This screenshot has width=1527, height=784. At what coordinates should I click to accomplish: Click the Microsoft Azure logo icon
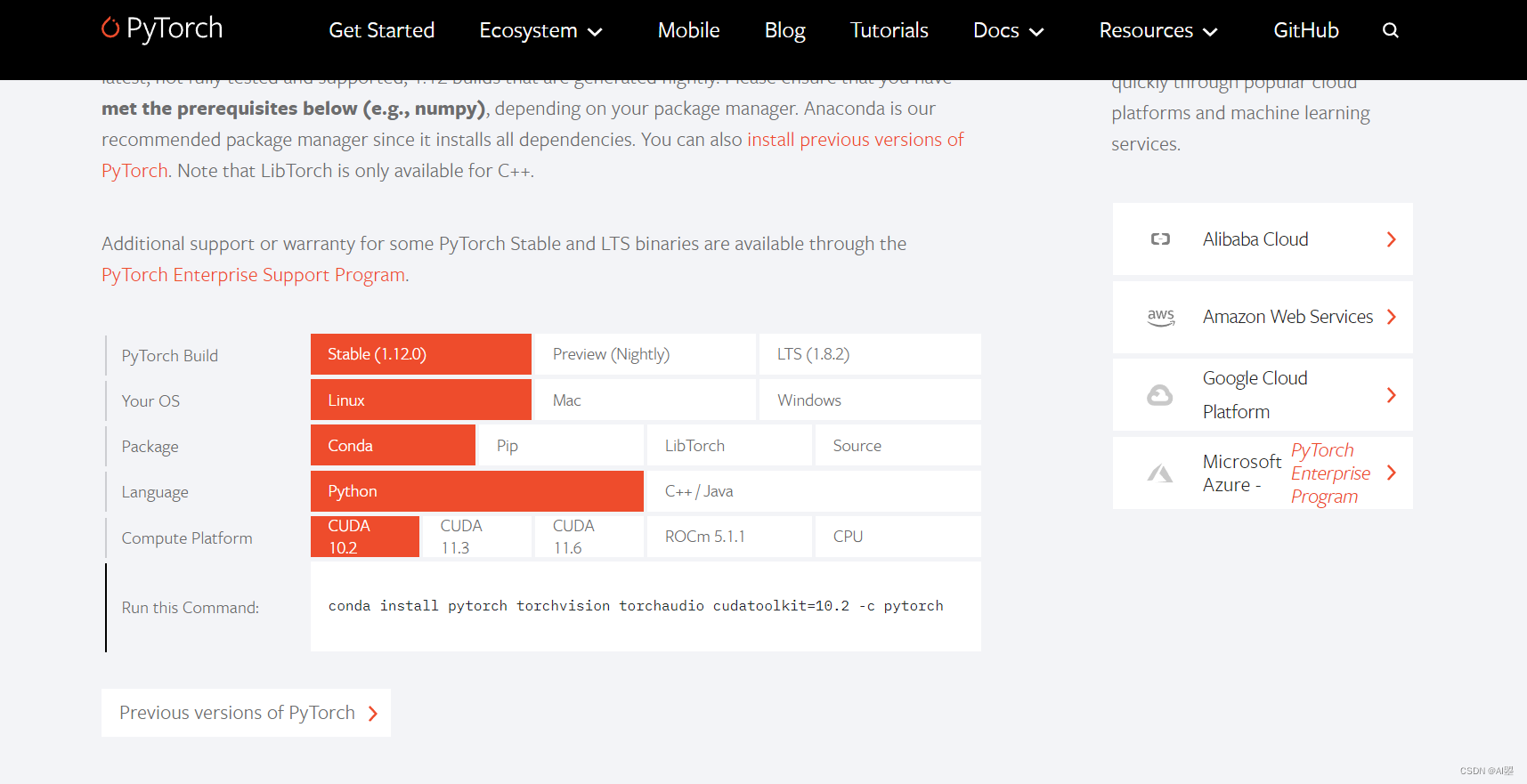click(1159, 473)
